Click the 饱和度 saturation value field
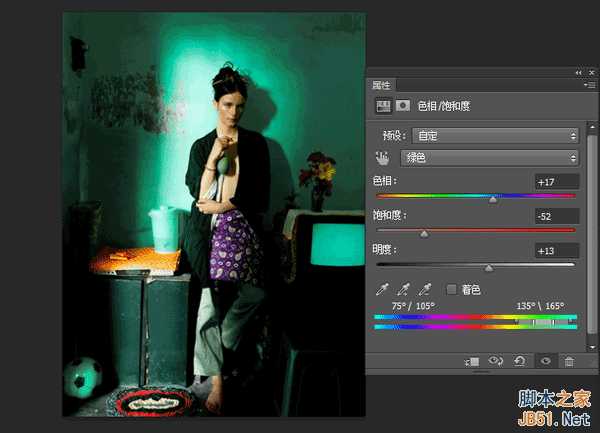Image resolution: width=600 pixels, height=433 pixels. point(556,216)
